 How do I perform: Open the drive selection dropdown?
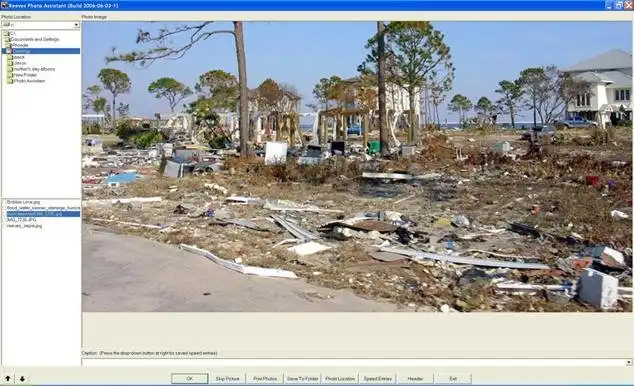[x=76, y=25]
